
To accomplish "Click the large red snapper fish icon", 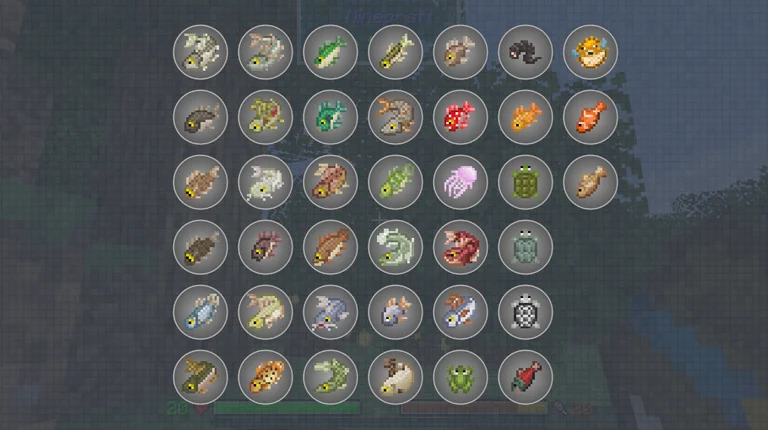I will tap(460, 247).
